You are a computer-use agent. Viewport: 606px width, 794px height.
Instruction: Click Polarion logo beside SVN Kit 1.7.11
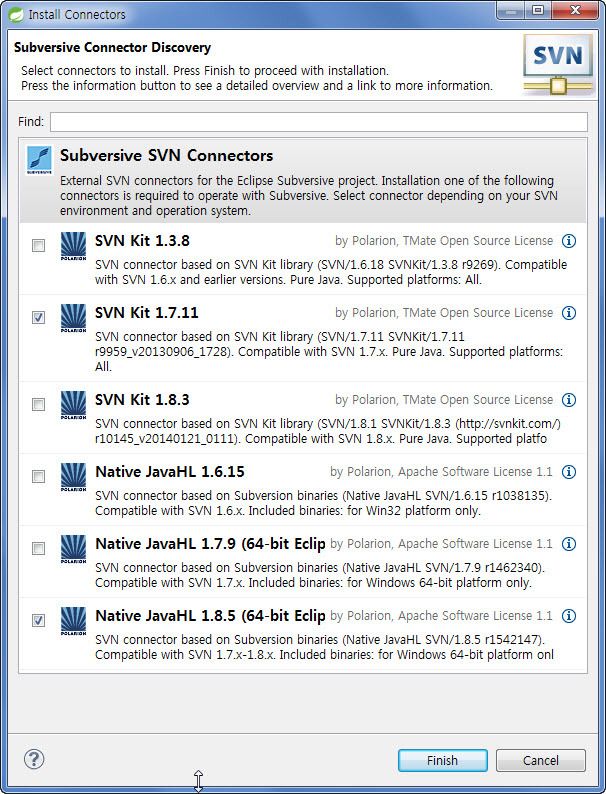pos(73,318)
